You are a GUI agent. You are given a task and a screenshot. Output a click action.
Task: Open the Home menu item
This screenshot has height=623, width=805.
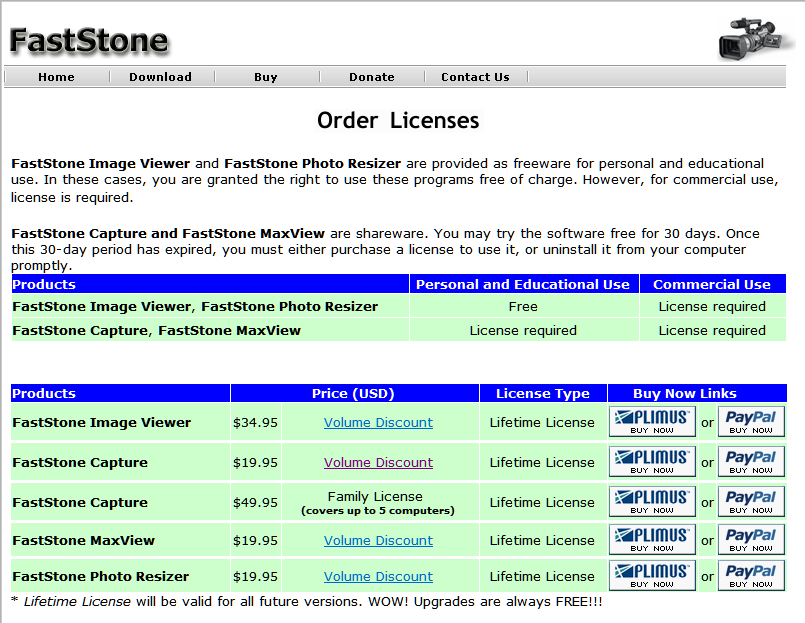tap(56, 77)
